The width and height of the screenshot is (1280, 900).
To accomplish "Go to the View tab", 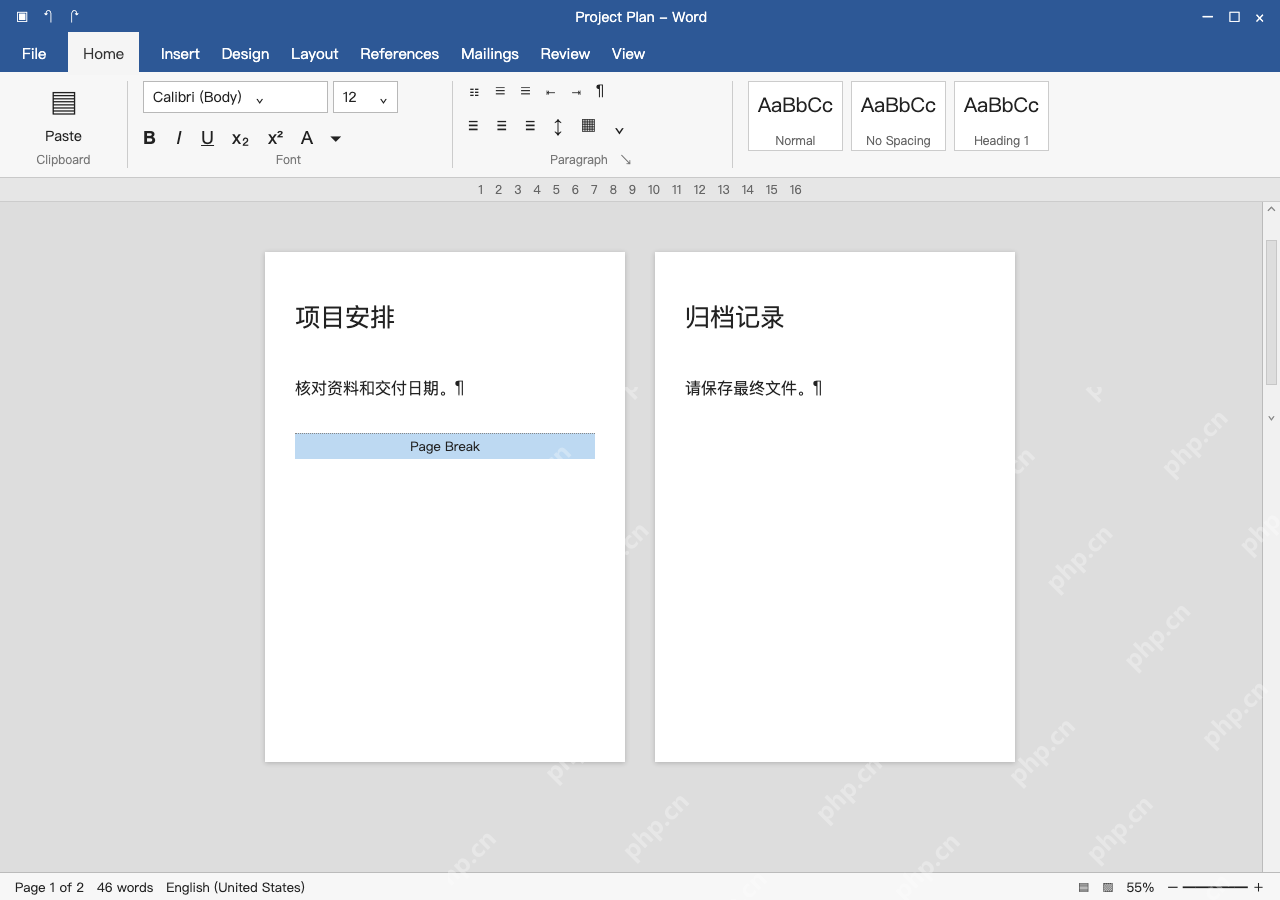I will point(628,54).
